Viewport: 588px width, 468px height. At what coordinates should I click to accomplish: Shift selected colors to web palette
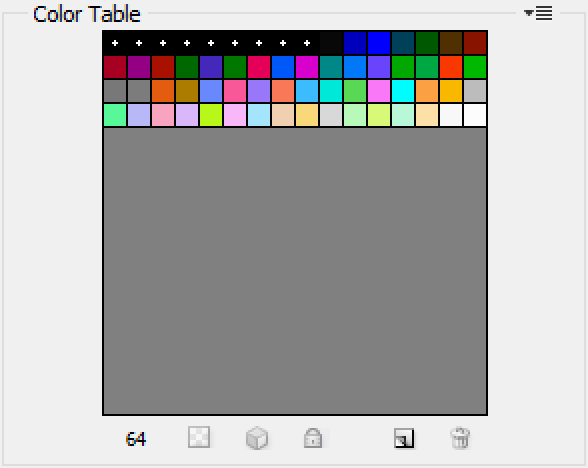(x=257, y=438)
